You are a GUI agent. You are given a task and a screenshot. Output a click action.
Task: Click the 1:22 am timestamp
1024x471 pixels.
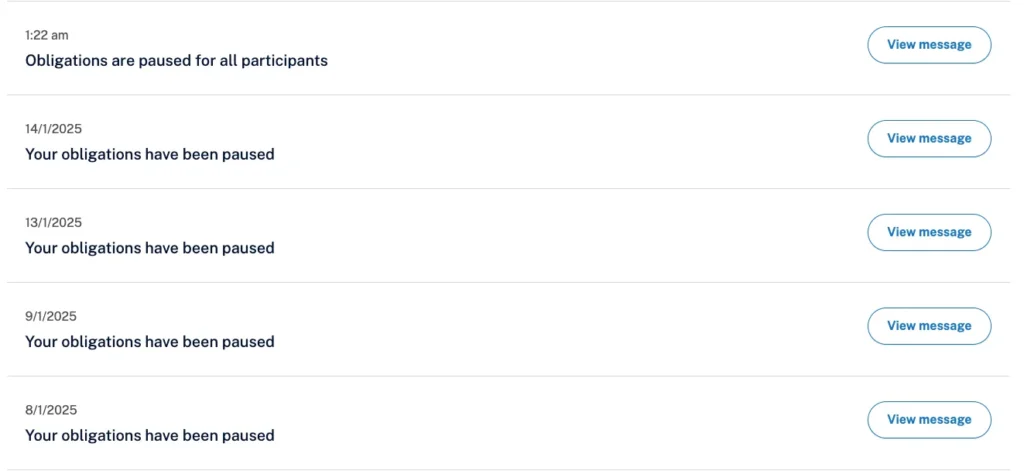(x=47, y=35)
